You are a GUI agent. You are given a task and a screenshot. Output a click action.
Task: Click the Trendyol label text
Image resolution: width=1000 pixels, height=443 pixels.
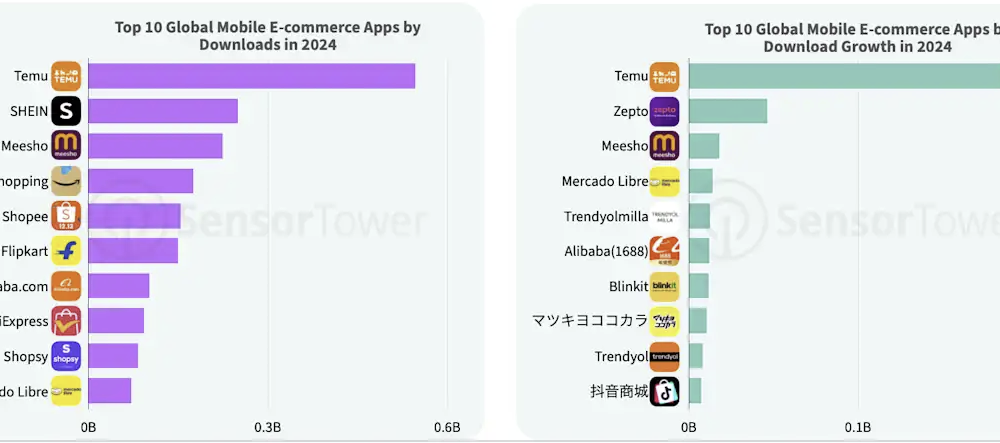coord(621,356)
